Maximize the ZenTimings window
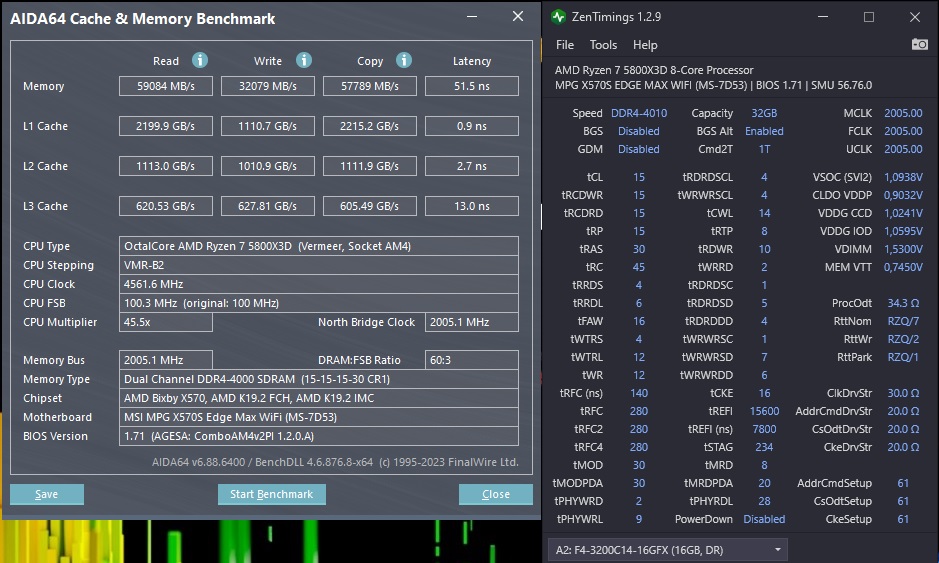Image resolution: width=939 pixels, height=563 pixels. [869, 17]
